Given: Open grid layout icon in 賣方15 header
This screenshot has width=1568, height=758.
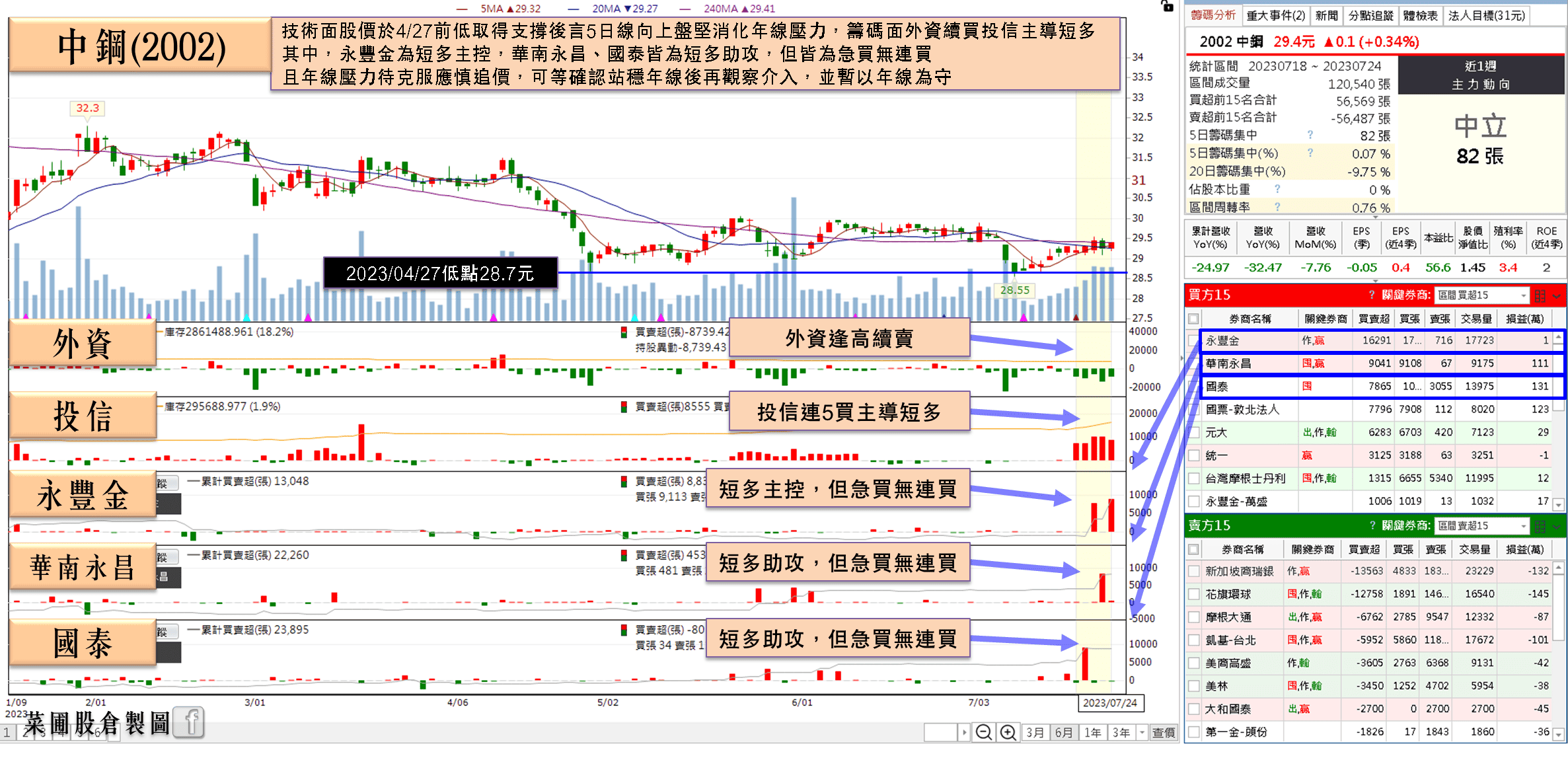Looking at the screenshot, I should pyautogui.click(x=1540, y=526).
